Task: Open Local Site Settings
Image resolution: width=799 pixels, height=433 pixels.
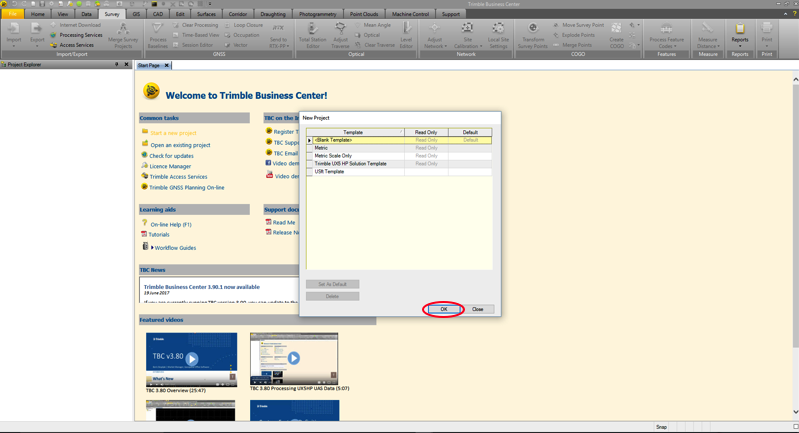Action: click(498, 35)
